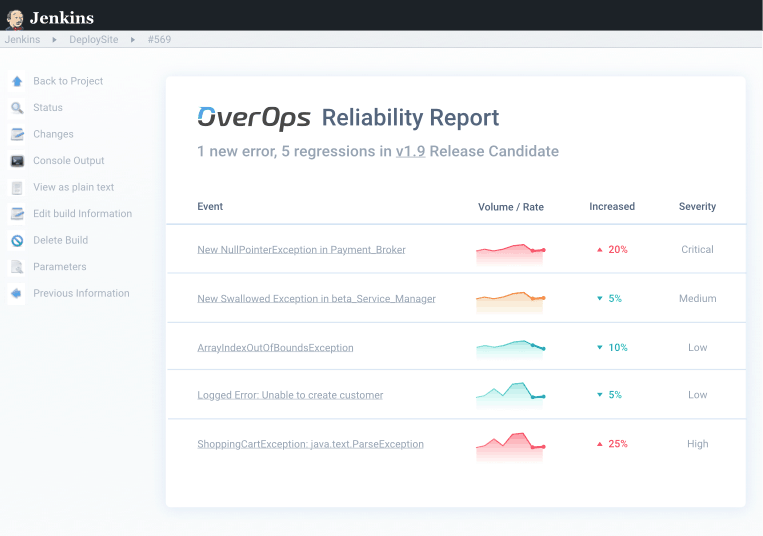Click the 25% increase value

(x=618, y=444)
